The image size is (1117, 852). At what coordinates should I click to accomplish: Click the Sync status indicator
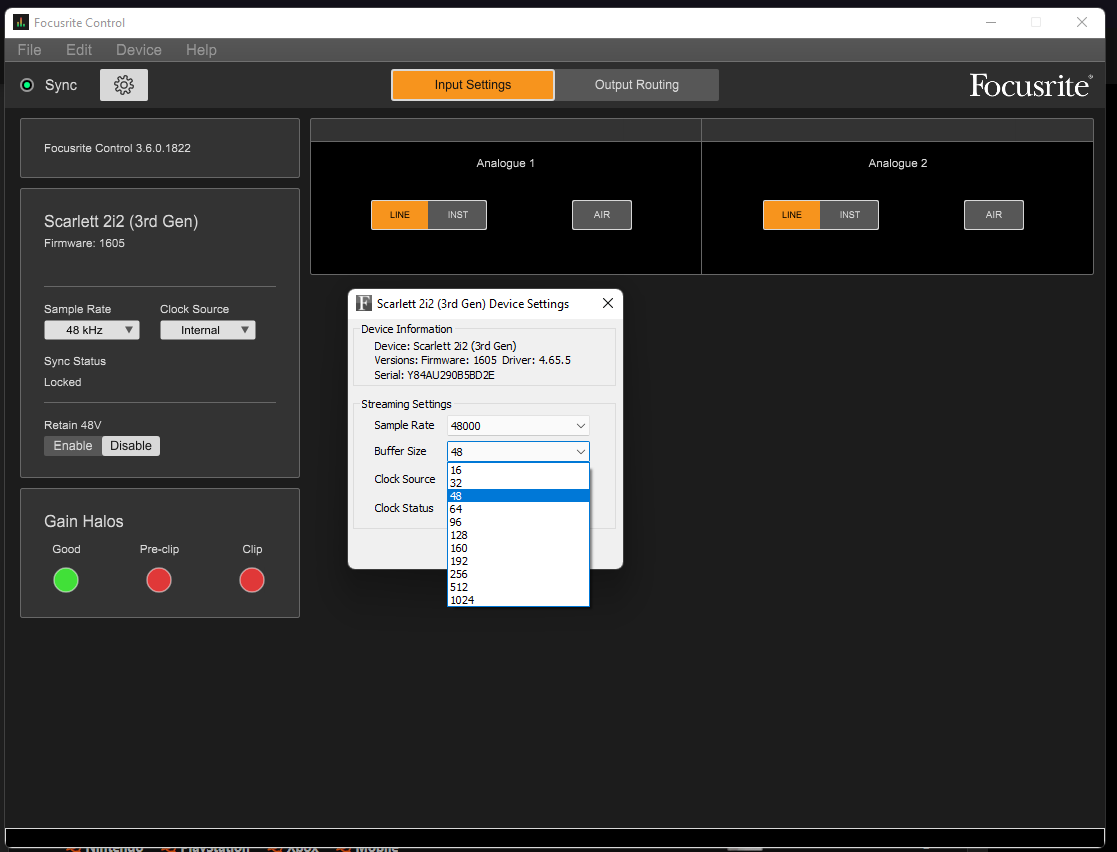[27, 85]
